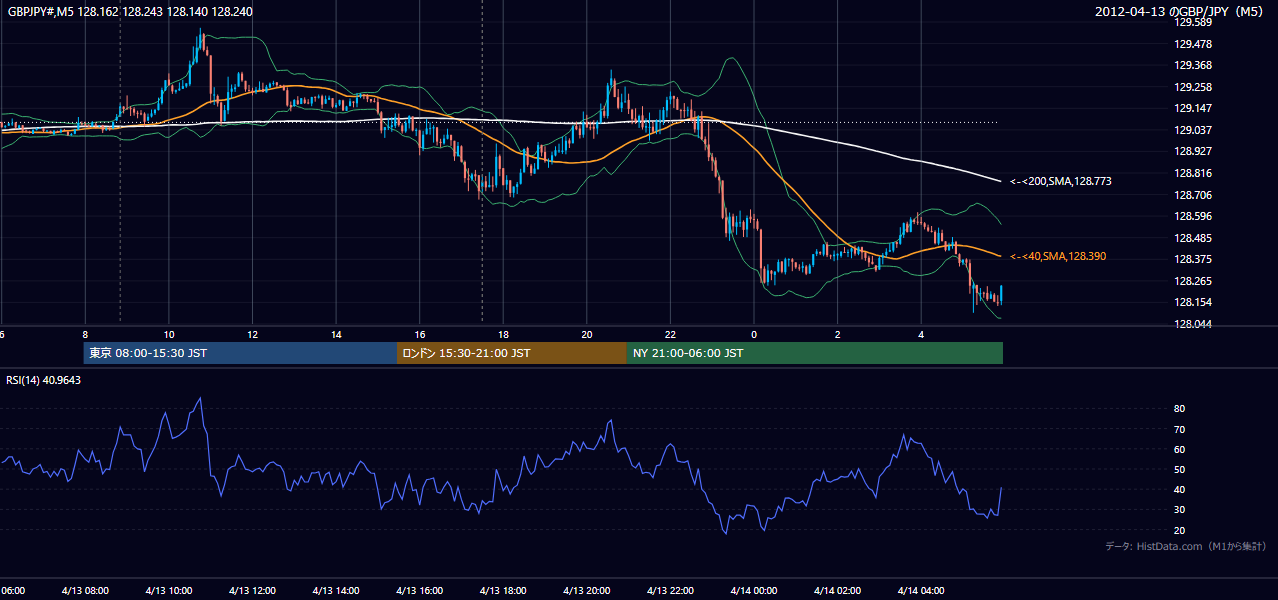Click bottom time label 4/13 20:00

(587, 591)
